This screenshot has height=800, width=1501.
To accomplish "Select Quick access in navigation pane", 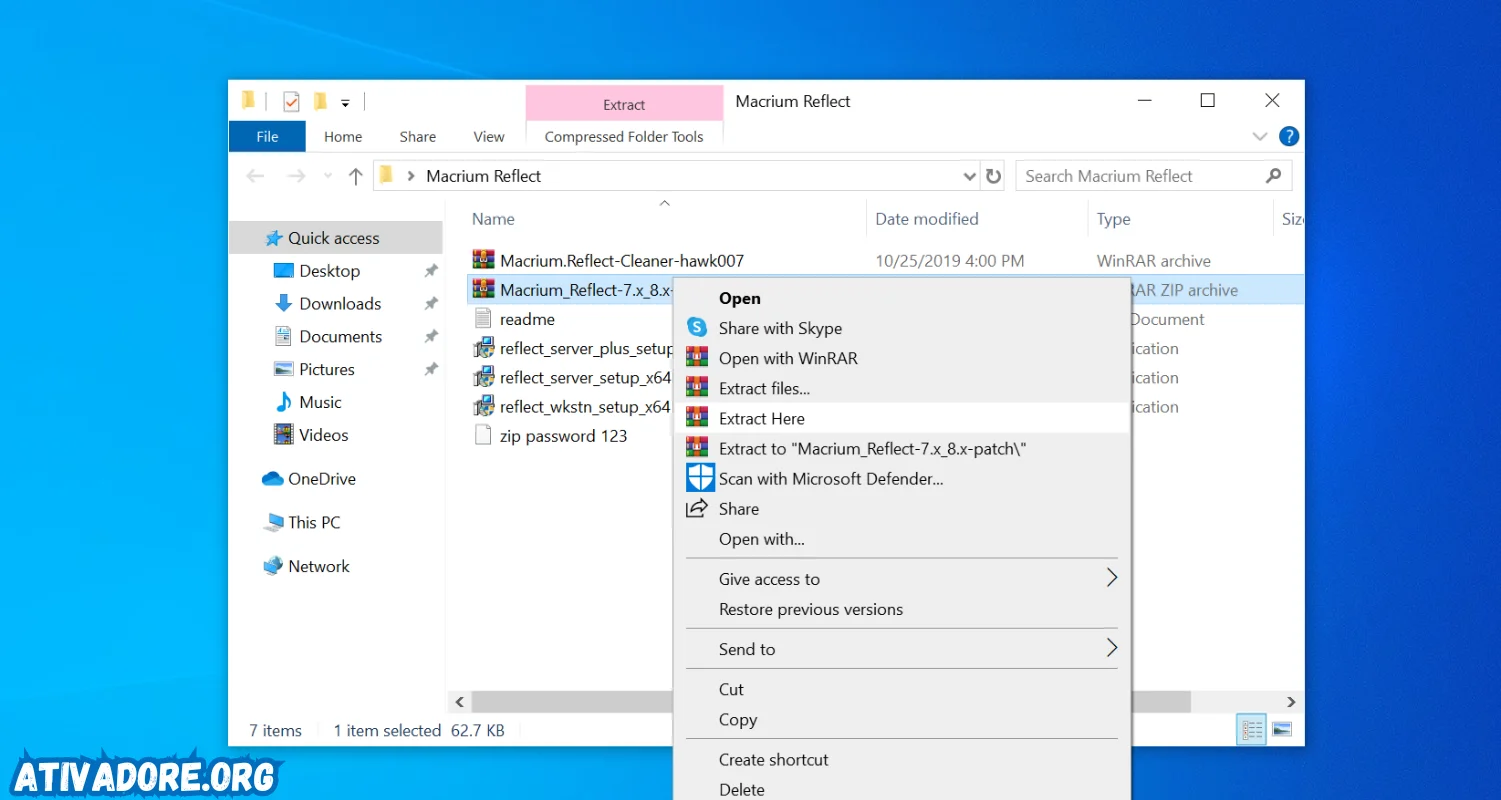I will point(334,238).
